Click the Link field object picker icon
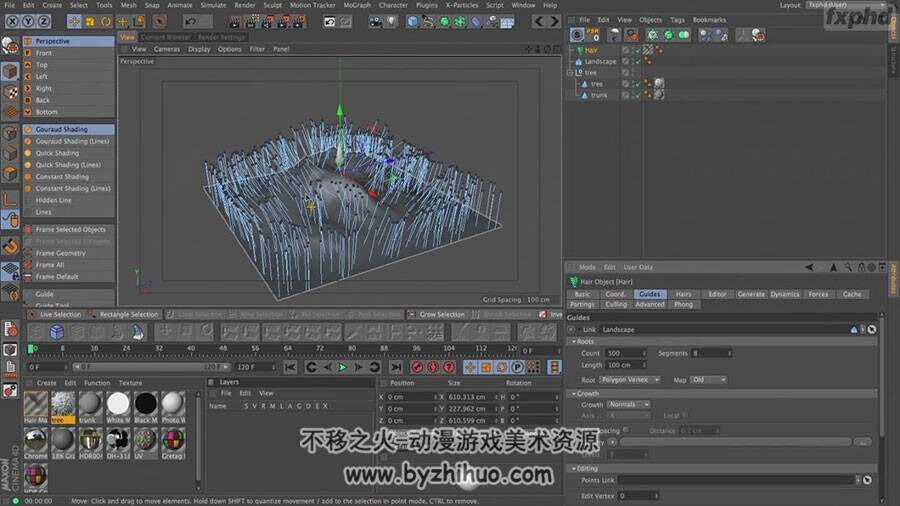 871,329
